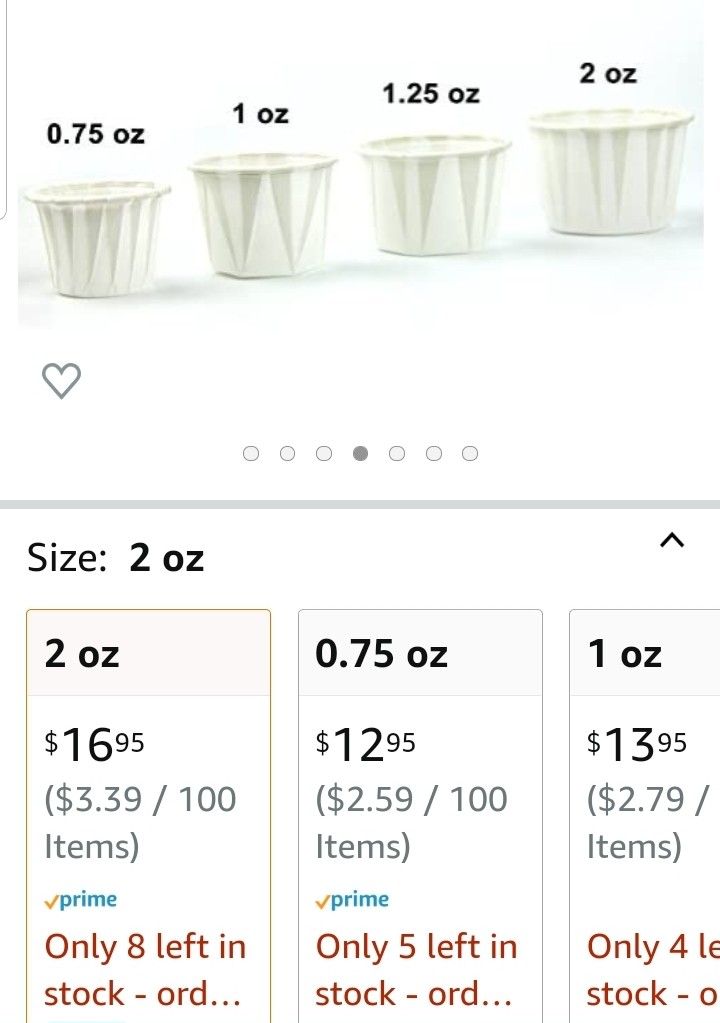Viewport: 720px width, 1023px height.
Task: Open last image via seventh dot
Action: 470,454
